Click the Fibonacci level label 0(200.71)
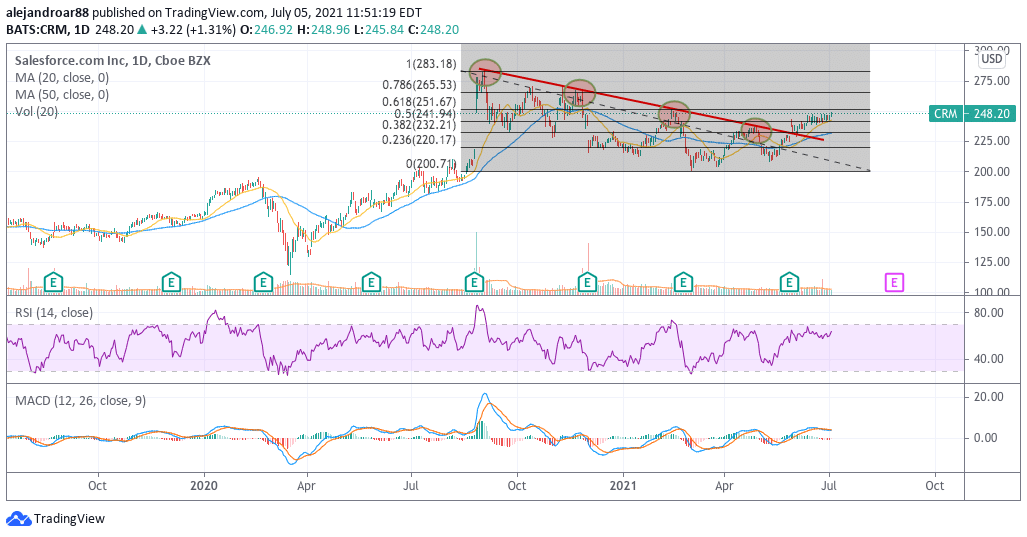This screenshot has height=537, width=1027. coord(431,164)
